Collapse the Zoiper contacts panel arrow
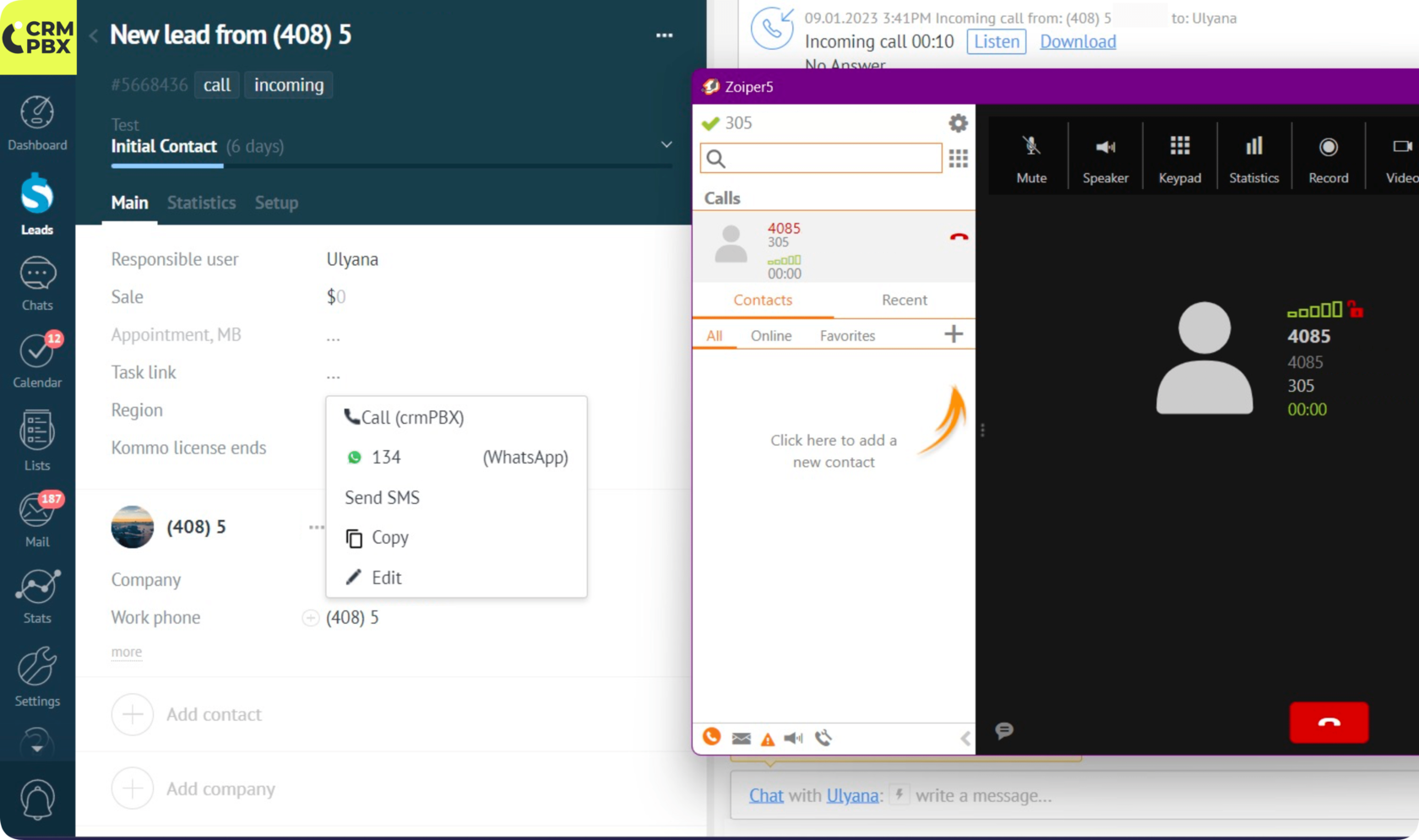The image size is (1419, 840). 965,739
